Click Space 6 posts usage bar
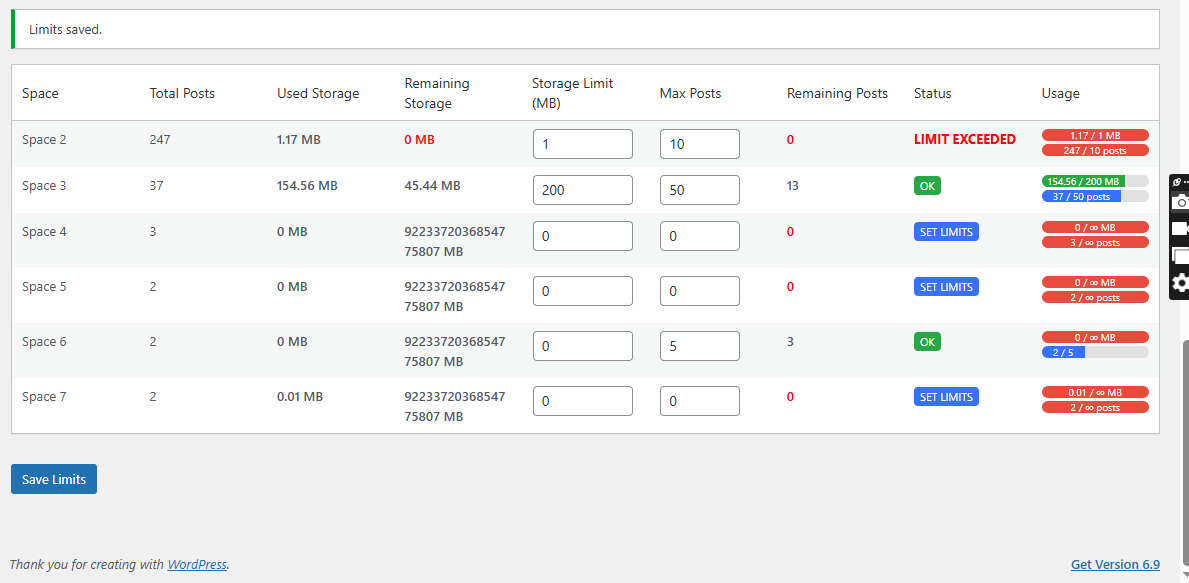1189x583 pixels. pyautogui.click(x=1095, y=352)
